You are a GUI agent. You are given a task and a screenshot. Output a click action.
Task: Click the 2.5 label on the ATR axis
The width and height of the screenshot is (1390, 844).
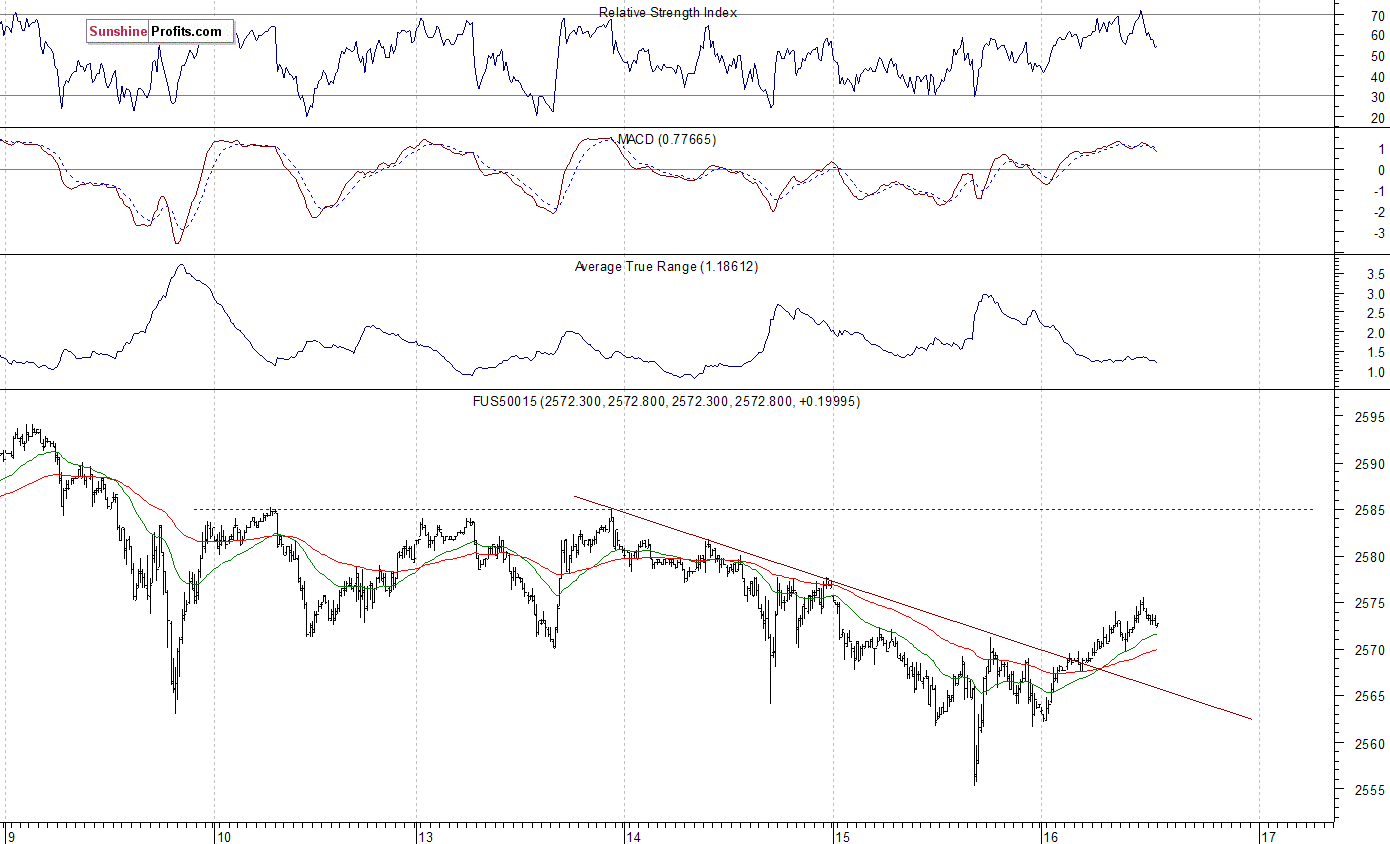pos(1376,313)
